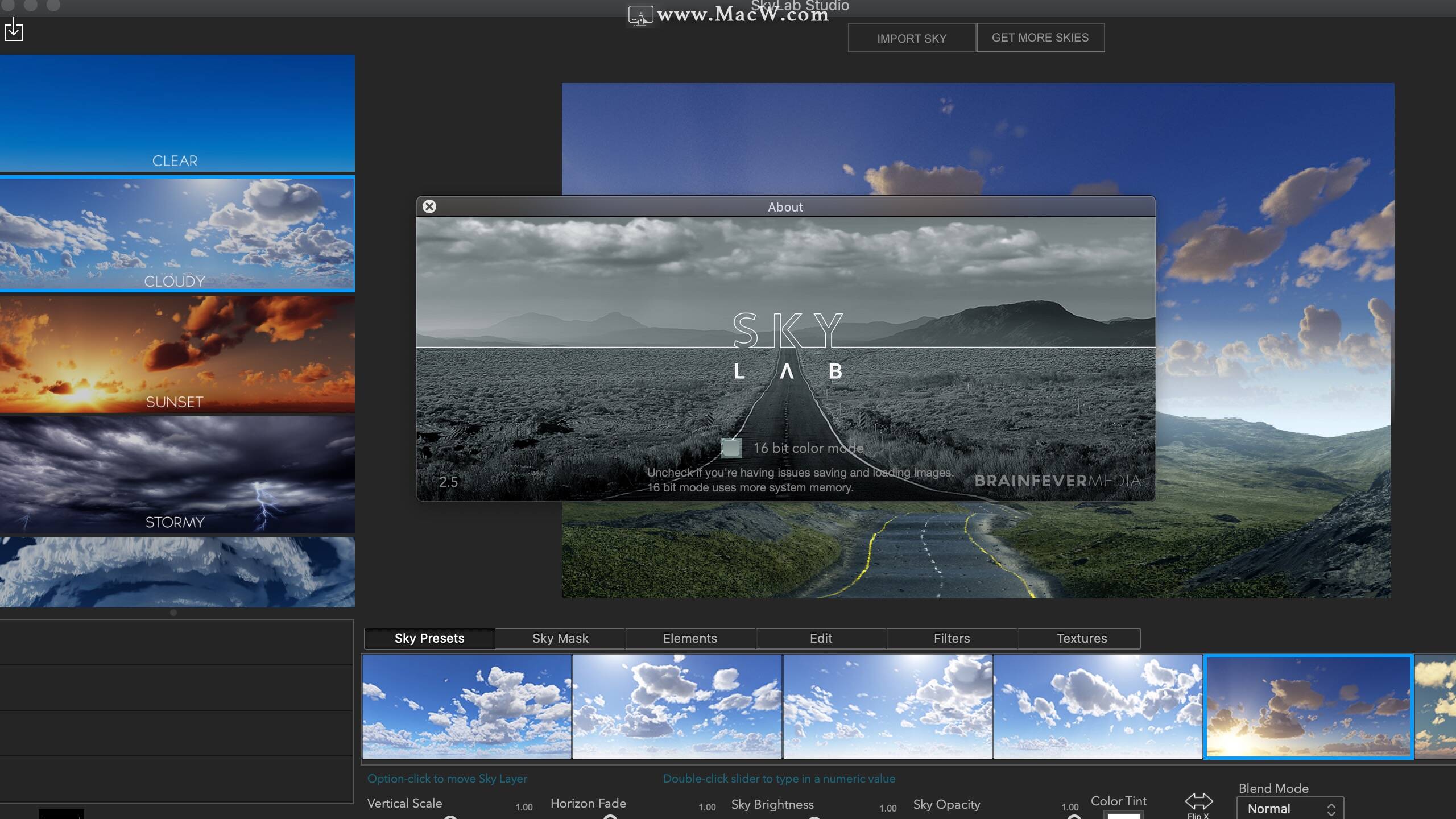Viewport: 1456px width, 819px height.
Task: Click the Vertical Scale slider handle
Action: [x=450, y=817]
